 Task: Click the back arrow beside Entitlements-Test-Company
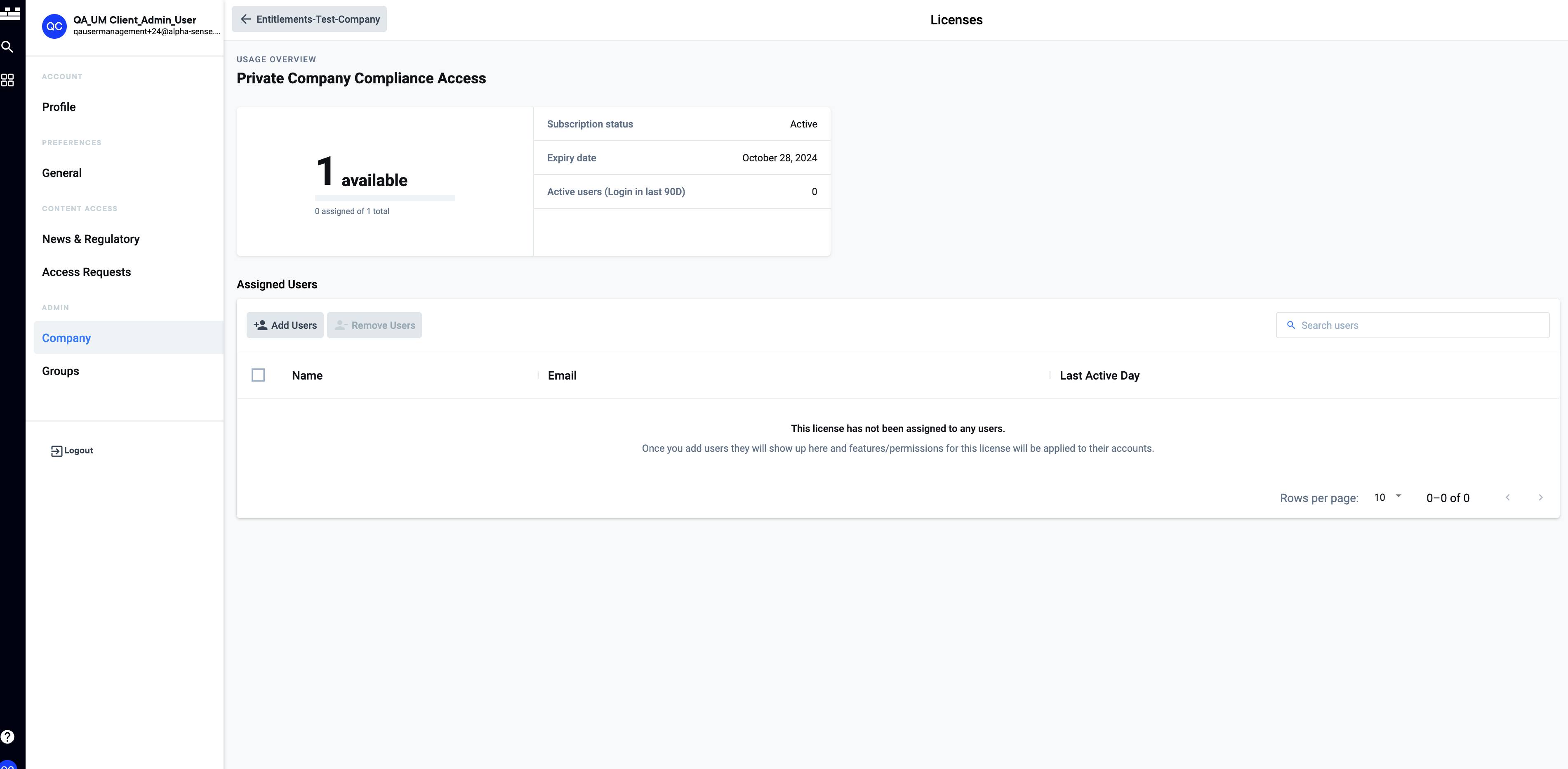246,19
